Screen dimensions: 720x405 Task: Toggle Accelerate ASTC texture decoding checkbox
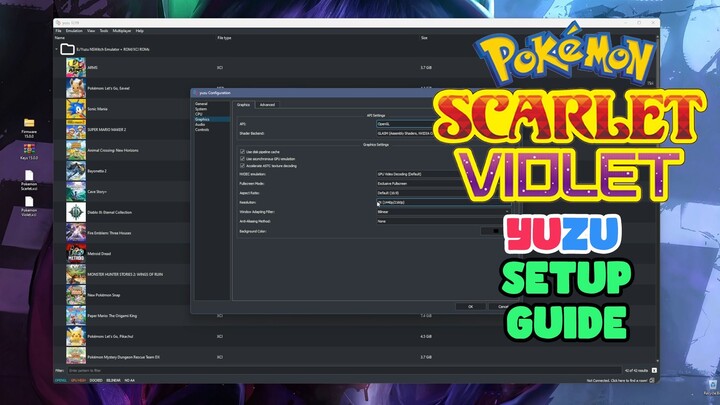pyautogui.click(x=242, y=165)
